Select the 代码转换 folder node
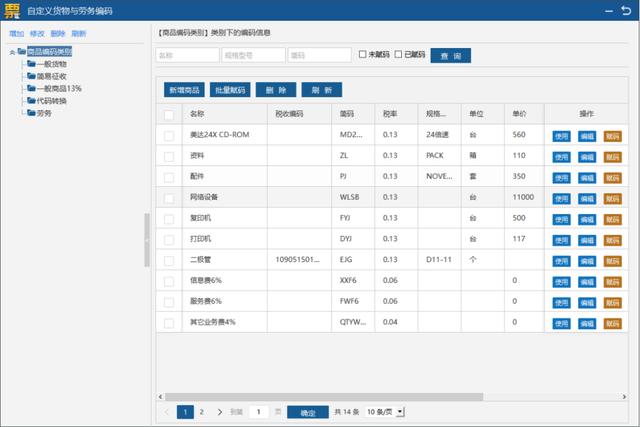This screenshot has height=427, width=640. coord(51,100)
